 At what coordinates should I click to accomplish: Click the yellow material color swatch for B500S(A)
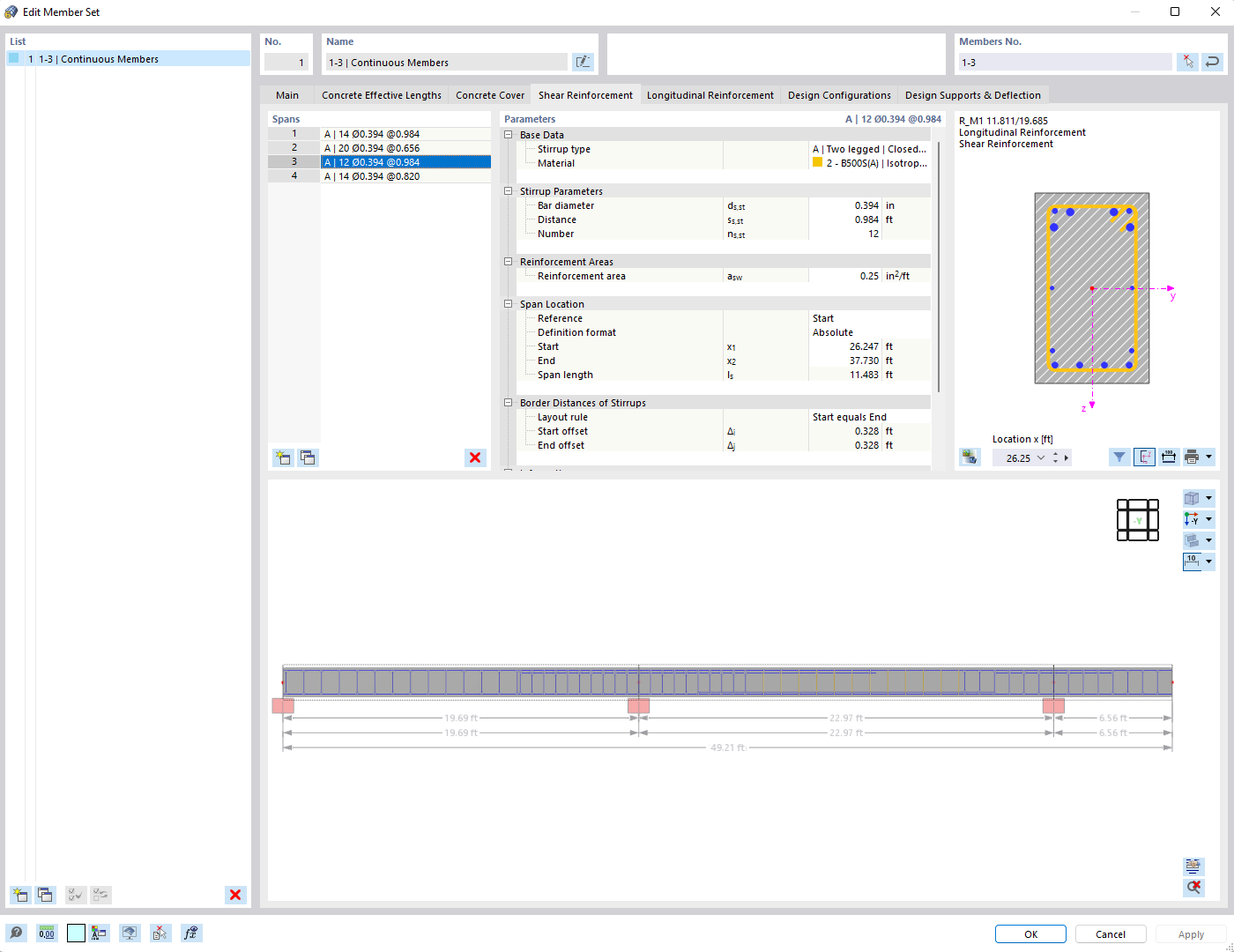(x=817, y=162)
